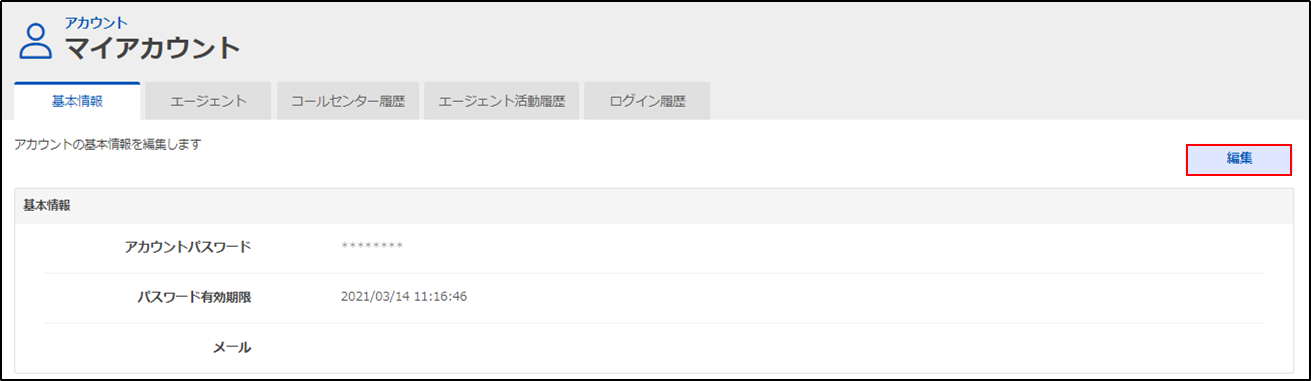The height and width of the screenshot is (381, 1311).
Task: Open the アカウント breadcrumb link
Action: pyautogui.click(x=96, y=22)
